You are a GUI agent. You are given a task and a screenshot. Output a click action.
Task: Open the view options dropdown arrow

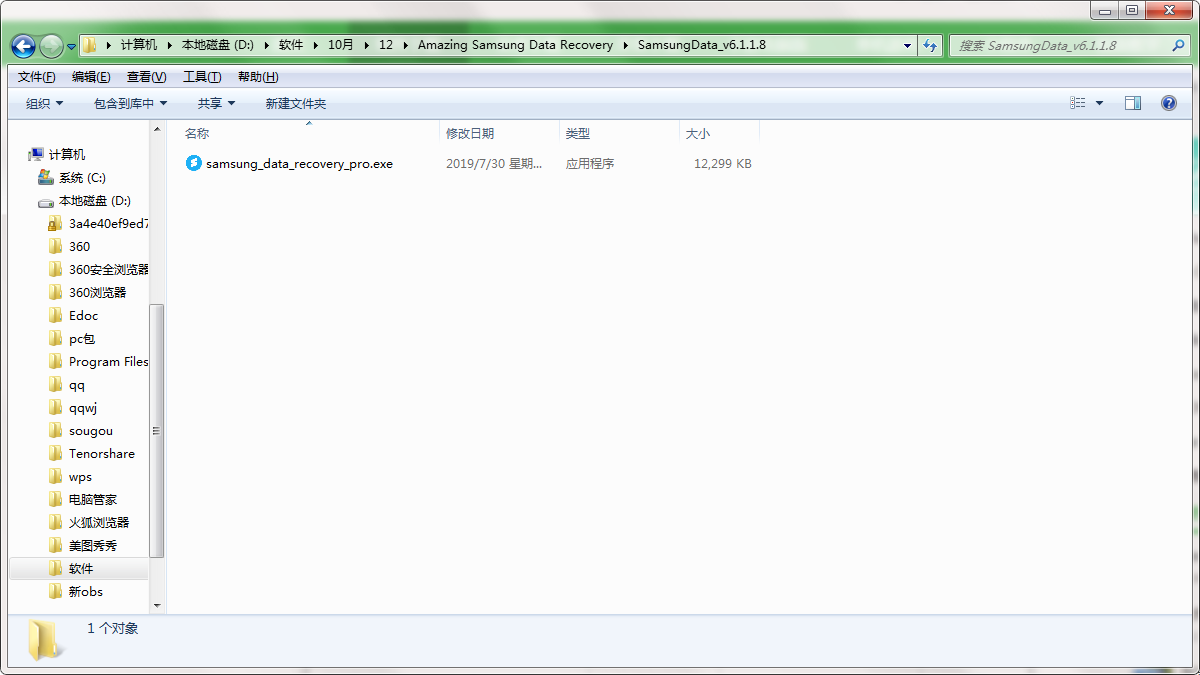1100,103
